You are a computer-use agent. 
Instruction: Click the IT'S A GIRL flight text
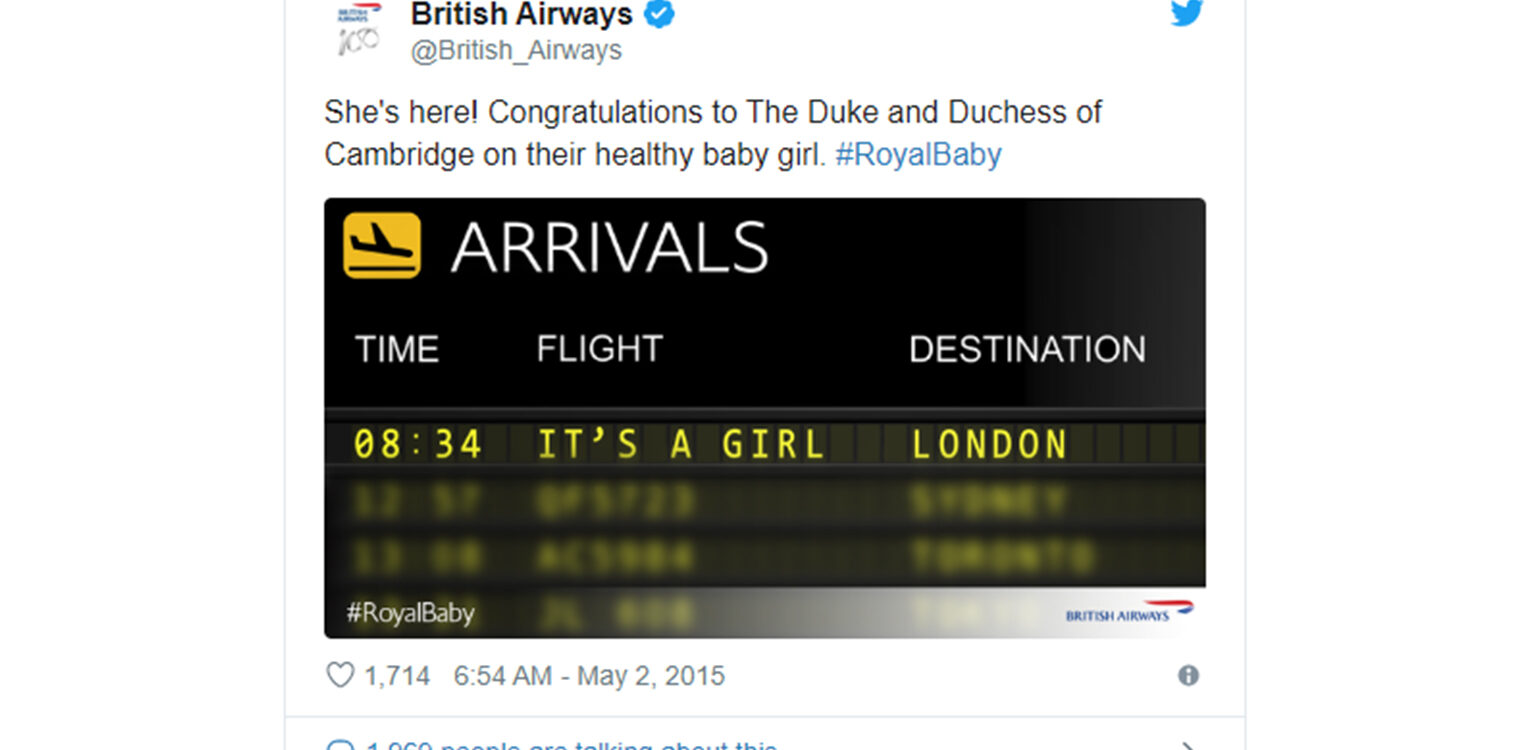click(681, 445)
